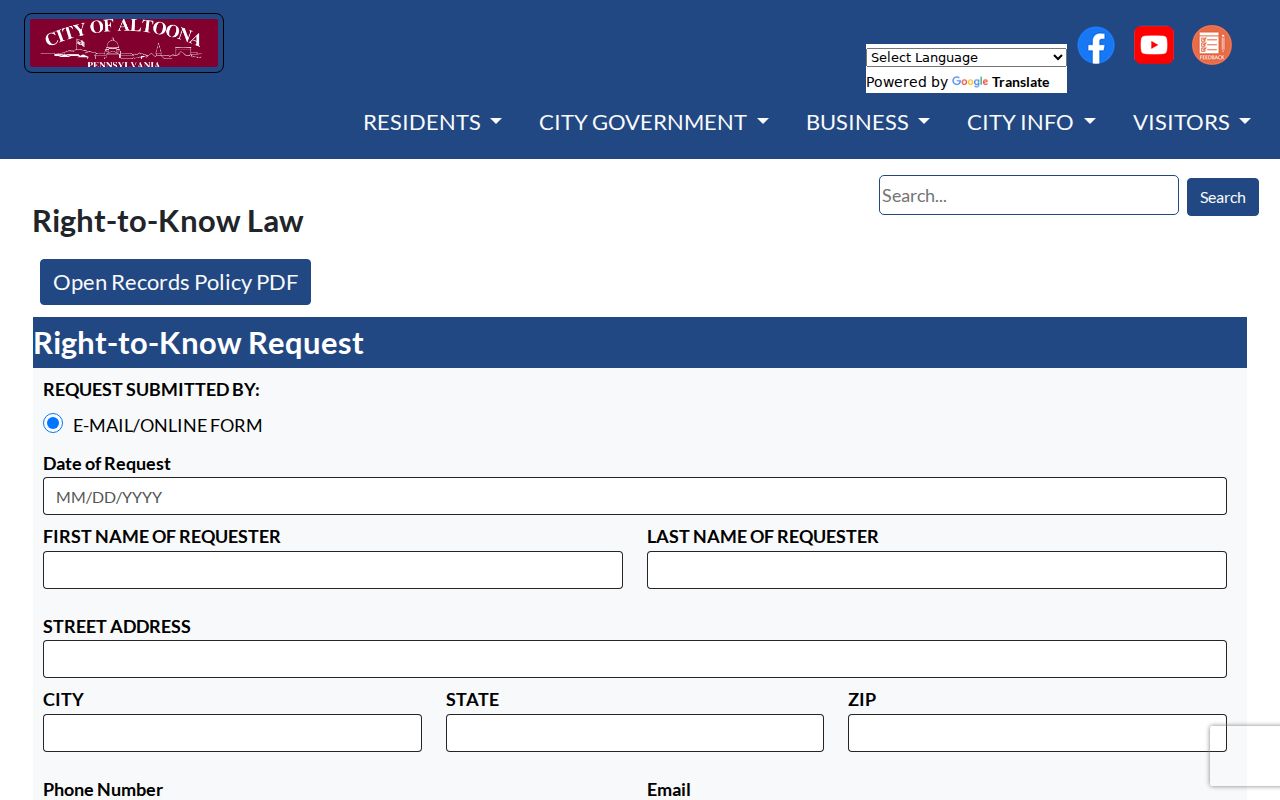Open the City of Altoona logo homepage
Screen dimensions: 1280x800
click(124, 43)
